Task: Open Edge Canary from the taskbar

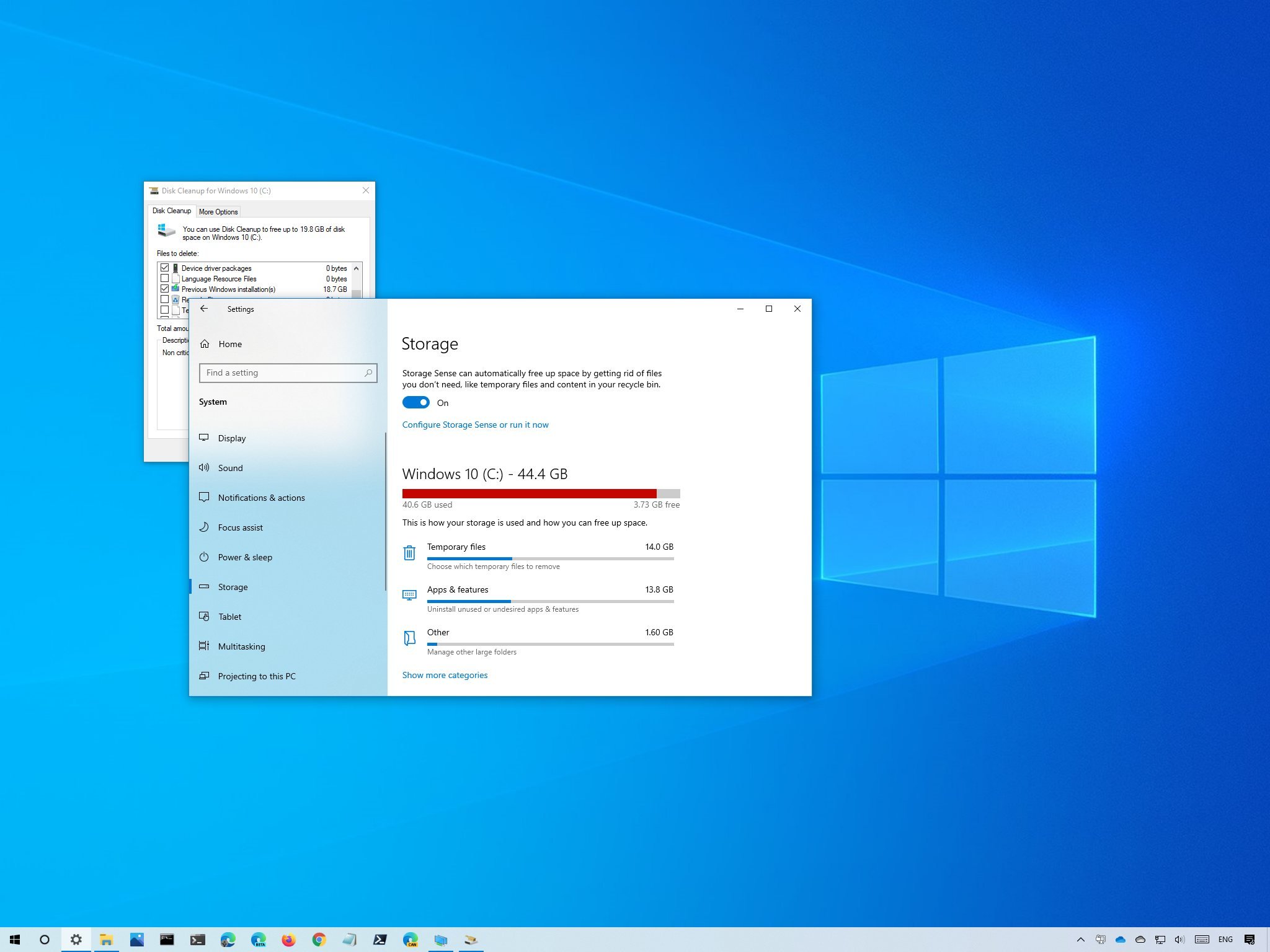Action: click(410, 940)
